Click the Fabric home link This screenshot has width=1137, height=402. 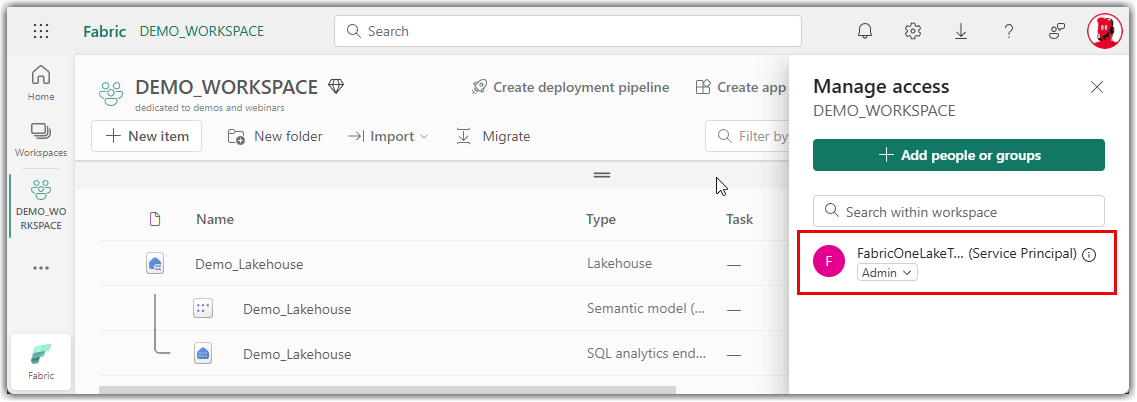pyautogui.click(x=104, y=31)
